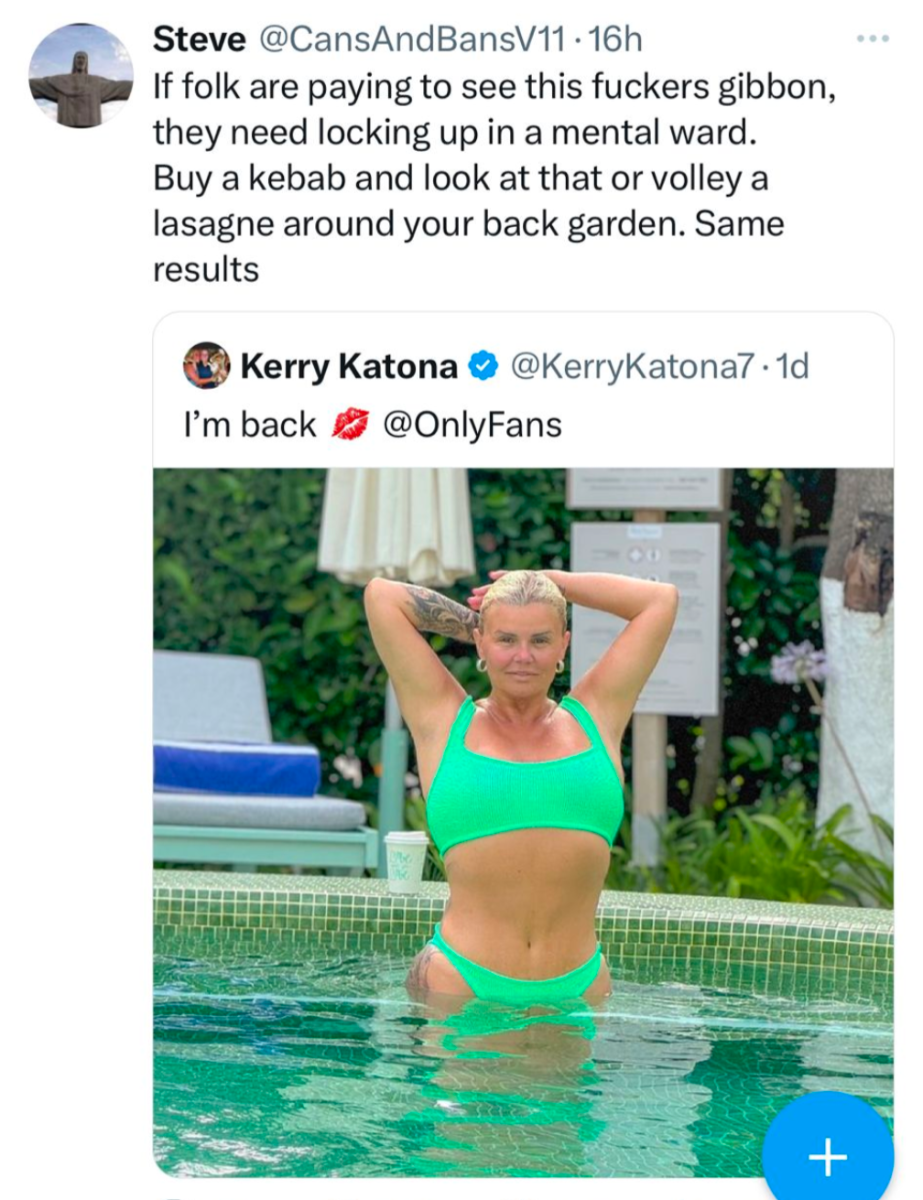This screenshot has width=923, height=1200.
Task: Open the quoted tweet via "I'm back" text
Action: [250, 425]
